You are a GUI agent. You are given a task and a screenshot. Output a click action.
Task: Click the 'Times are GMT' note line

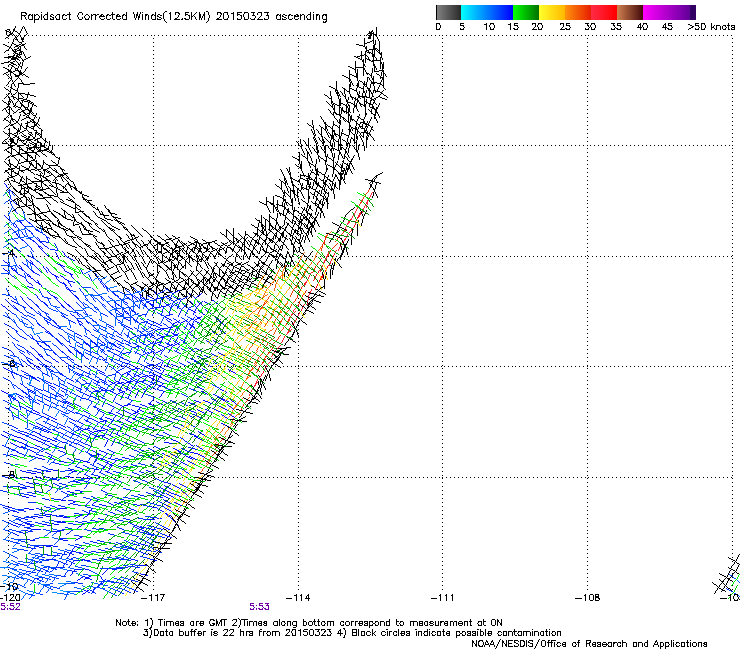(309, 623)
